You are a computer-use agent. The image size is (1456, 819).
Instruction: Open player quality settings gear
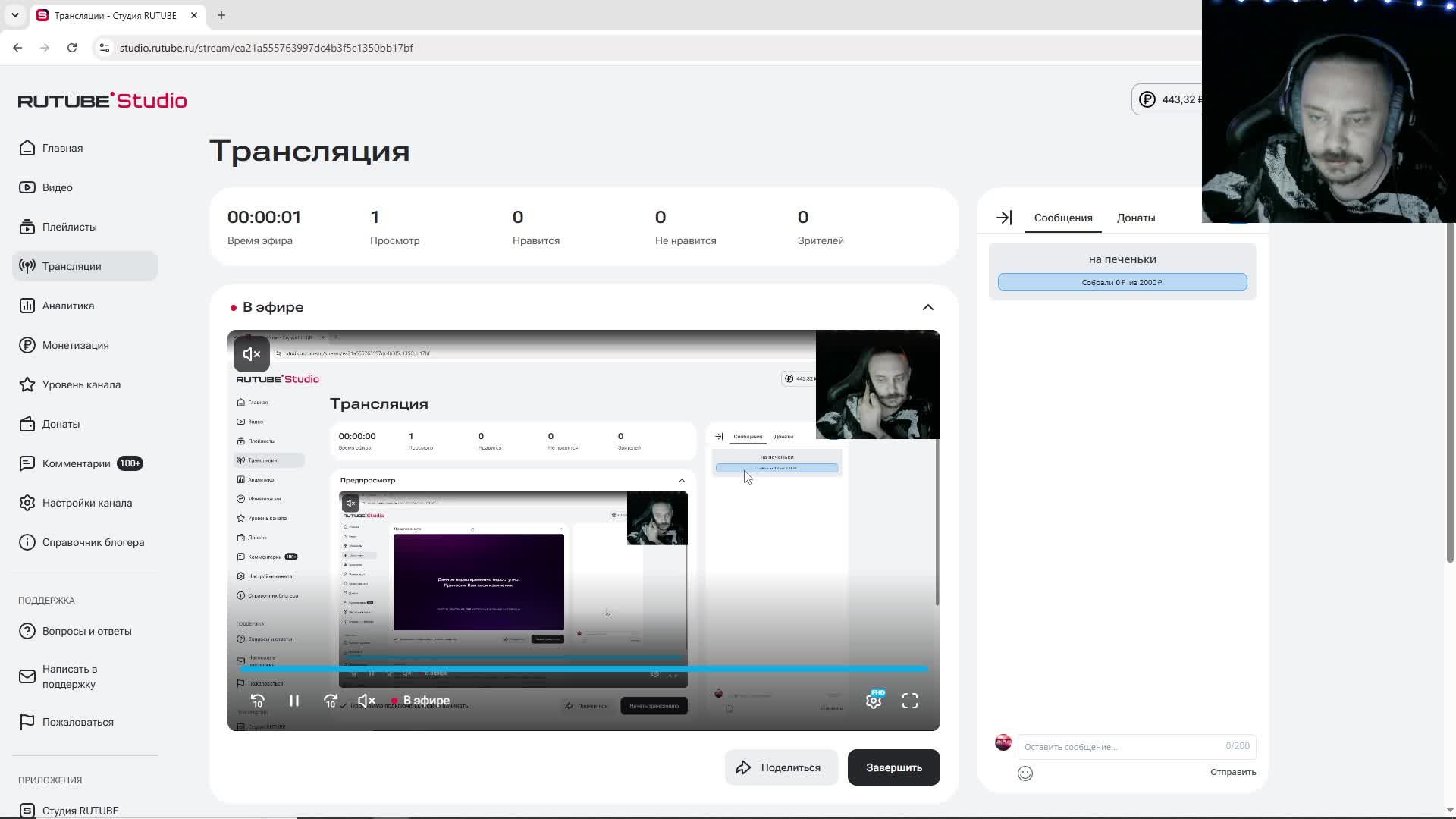[x=874, y=701]
